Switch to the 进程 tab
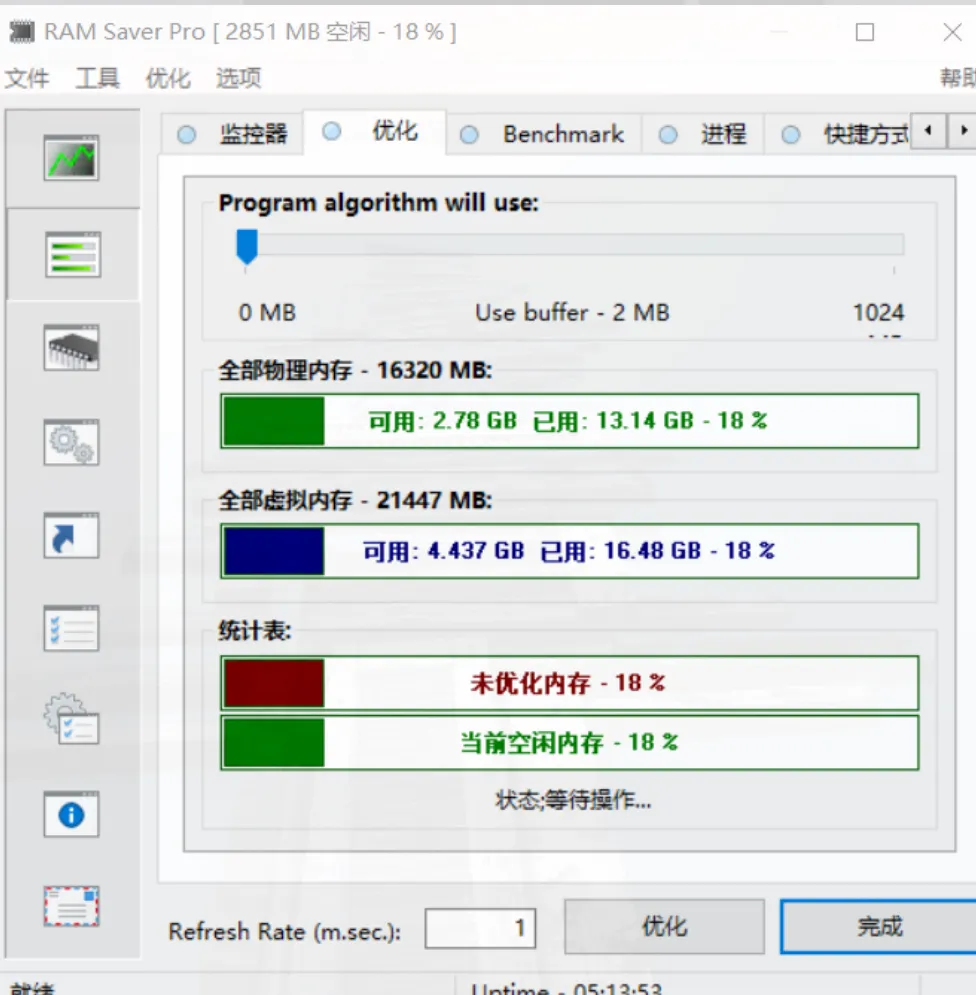Image resolution: width=976 pixels, height=995 pixels. (702, 134)
